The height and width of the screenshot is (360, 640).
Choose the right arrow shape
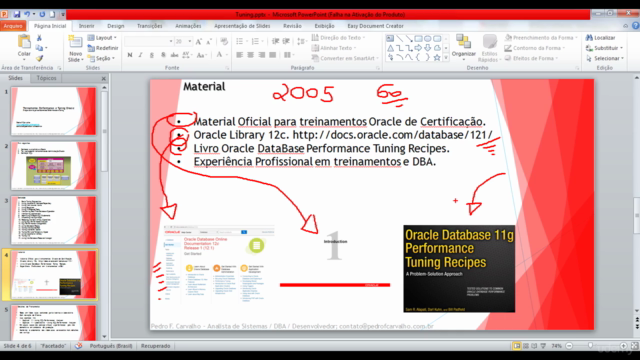[x=418, y=48]
